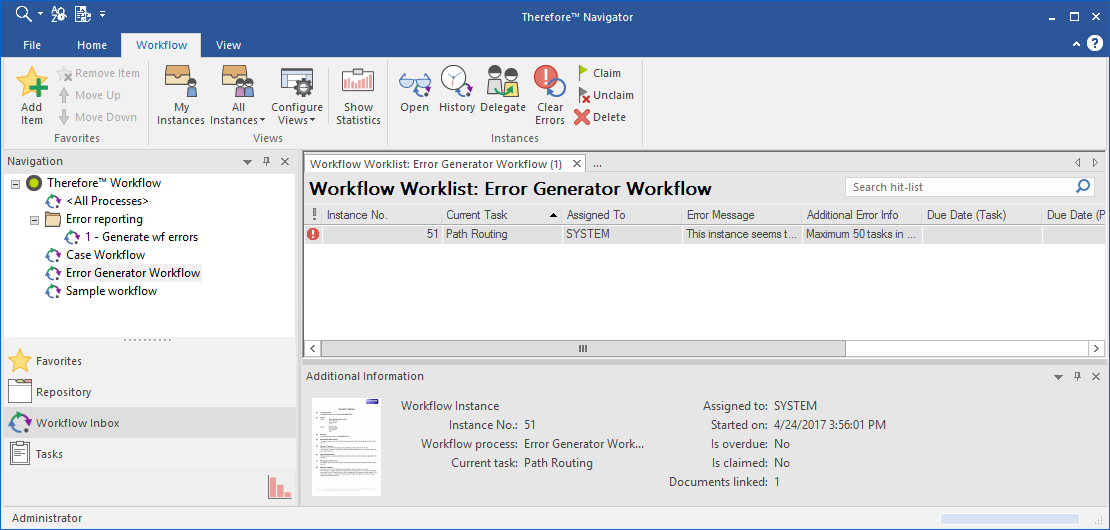Screen dimensions: 1110x530
Task: Select Case Workflow in the tree
Action: [105, 255]
